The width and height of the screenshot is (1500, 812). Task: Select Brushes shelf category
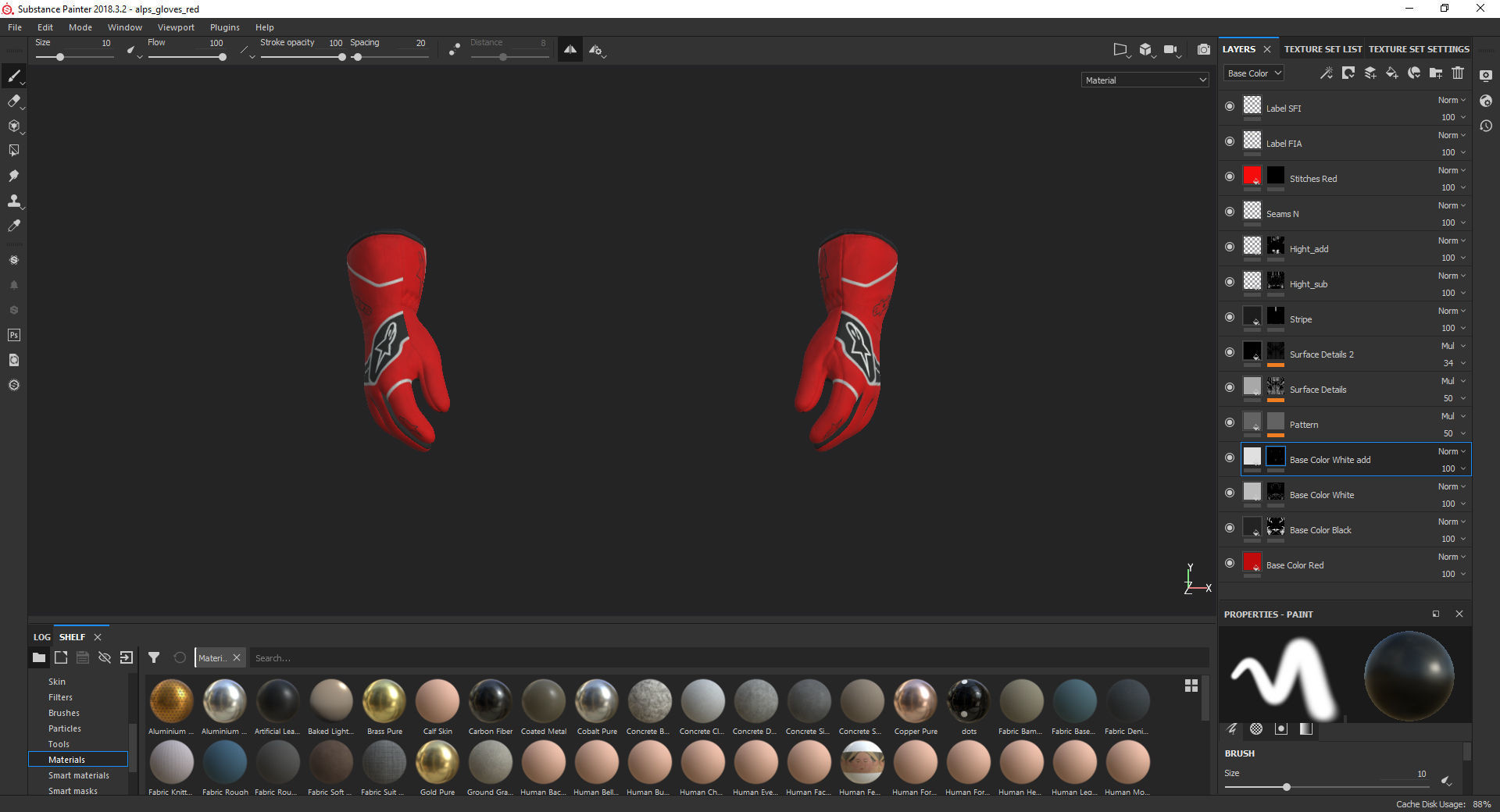(x=63, y=713)
